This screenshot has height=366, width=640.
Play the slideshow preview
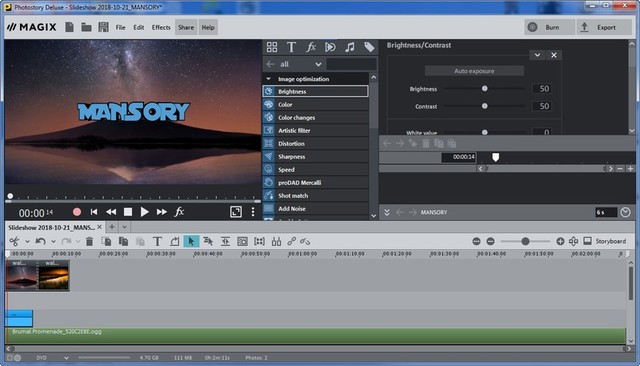coord(144,211)
